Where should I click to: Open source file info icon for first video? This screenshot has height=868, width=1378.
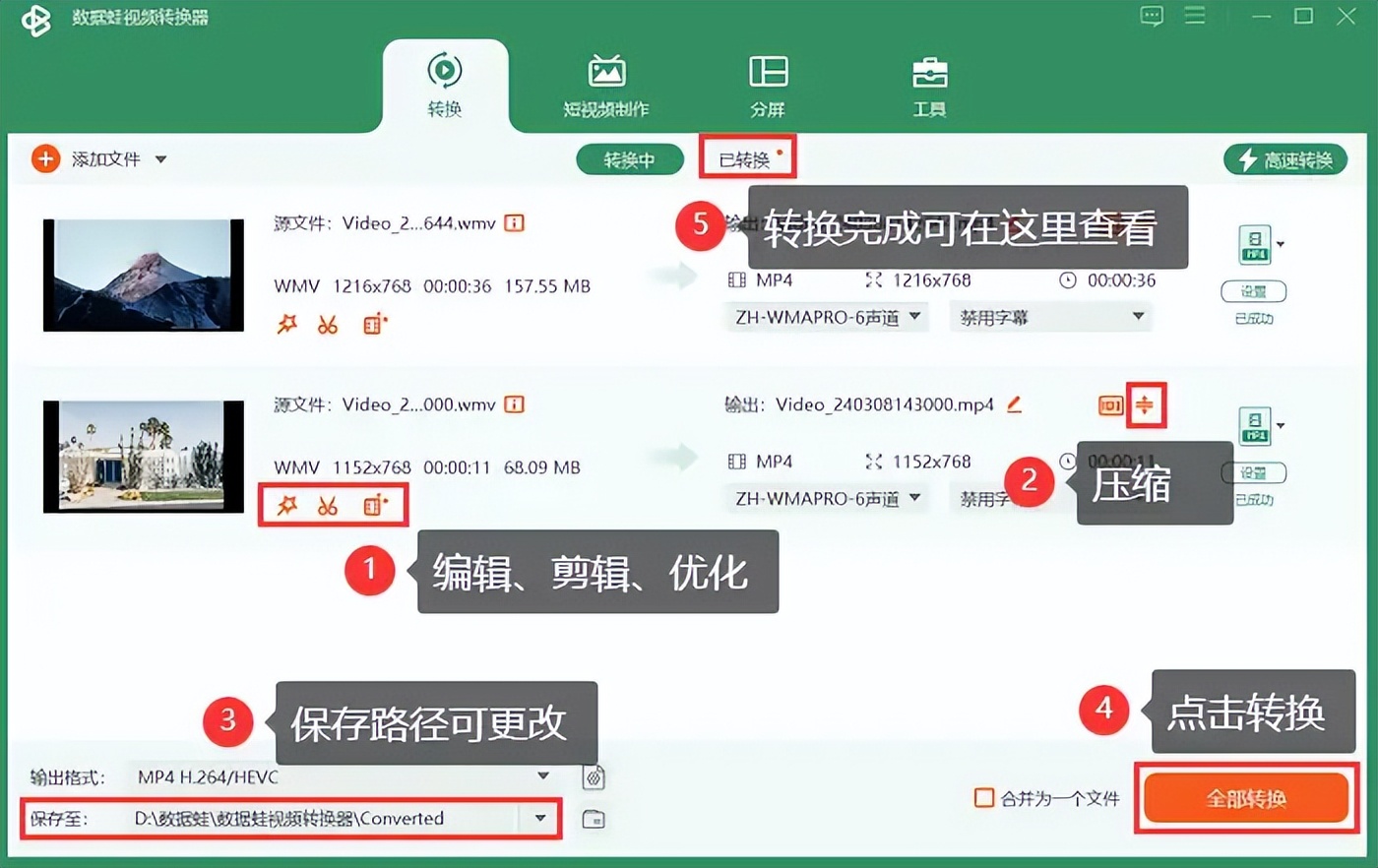(x=514, y=223)
